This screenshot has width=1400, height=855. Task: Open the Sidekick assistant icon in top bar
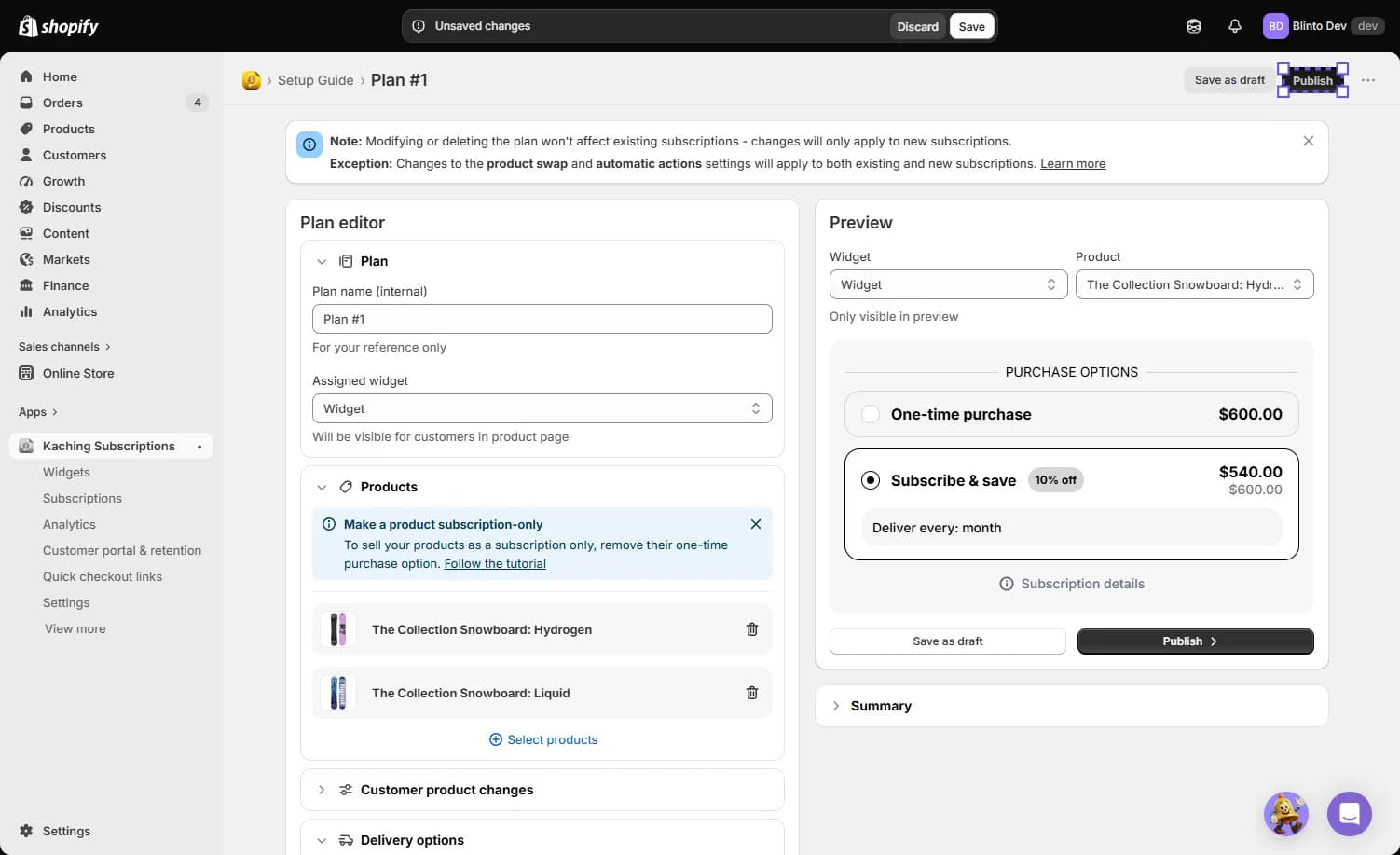(x=1194, y=26)
